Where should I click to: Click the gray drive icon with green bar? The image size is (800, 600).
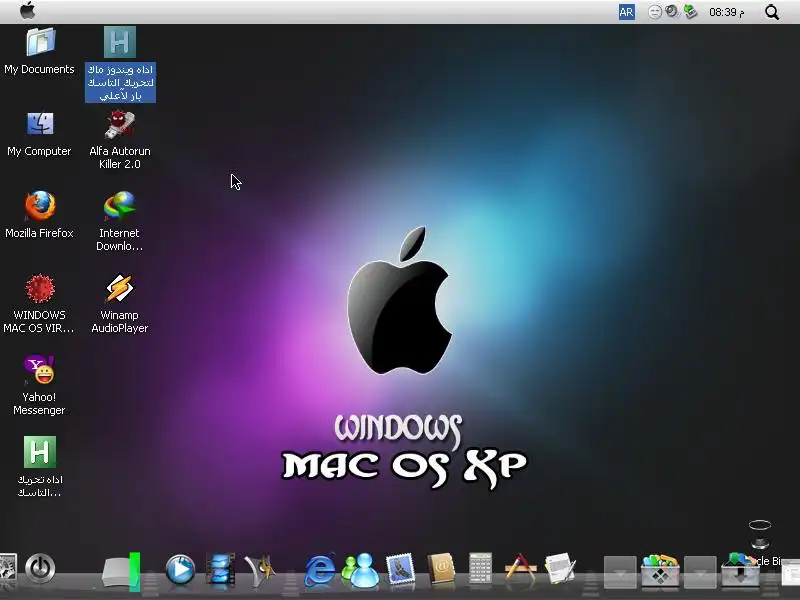[x=121, y=571]
